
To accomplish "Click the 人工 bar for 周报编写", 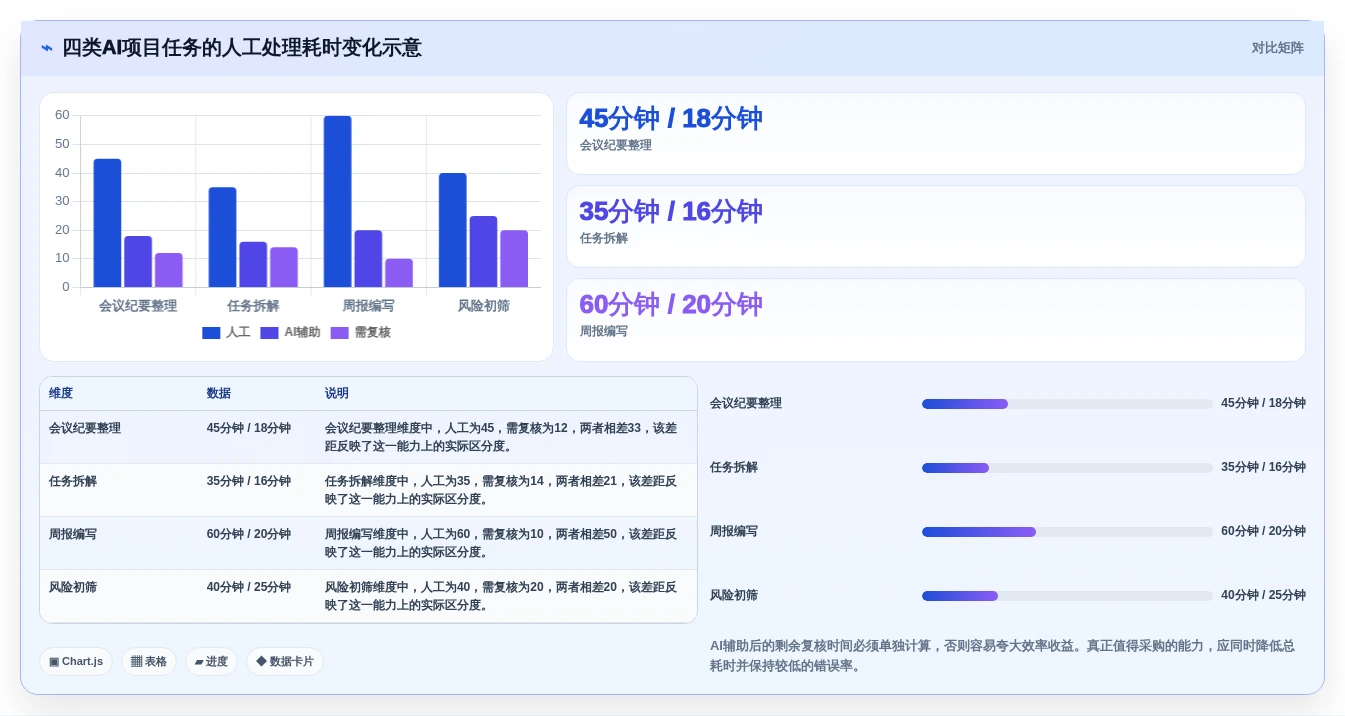I will pyautogui.click(x=337, y=202).
